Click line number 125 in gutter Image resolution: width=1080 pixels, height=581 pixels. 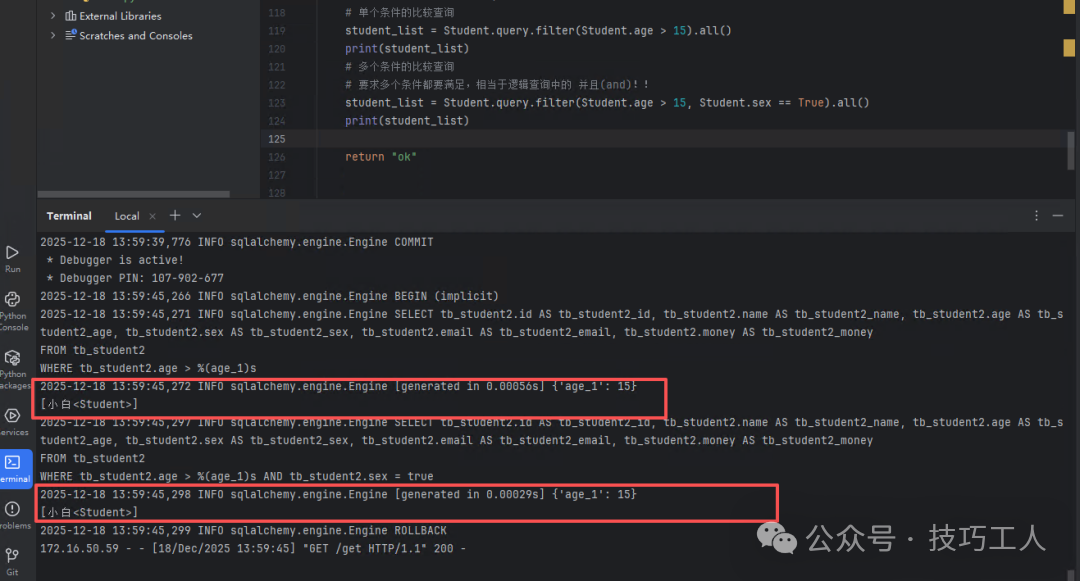276,139
